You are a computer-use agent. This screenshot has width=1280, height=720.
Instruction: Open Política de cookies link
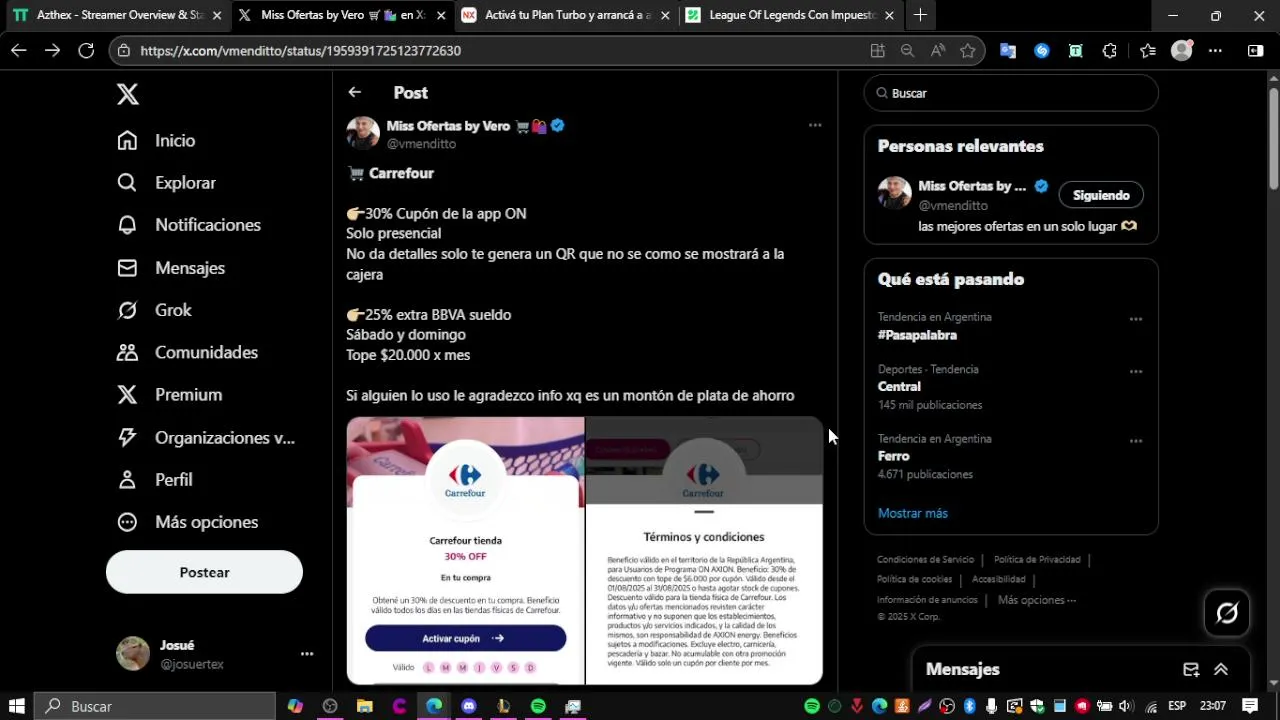914,579
